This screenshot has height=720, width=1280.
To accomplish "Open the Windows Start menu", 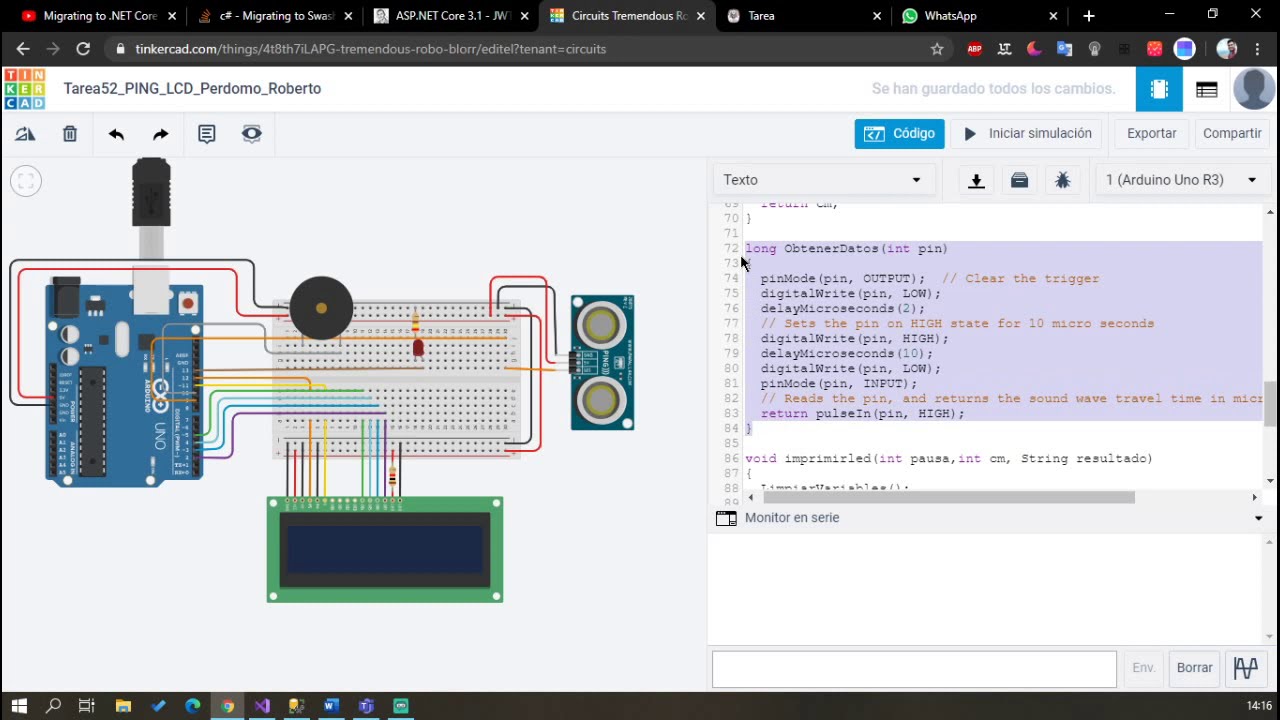I will [x=19, y=706].
